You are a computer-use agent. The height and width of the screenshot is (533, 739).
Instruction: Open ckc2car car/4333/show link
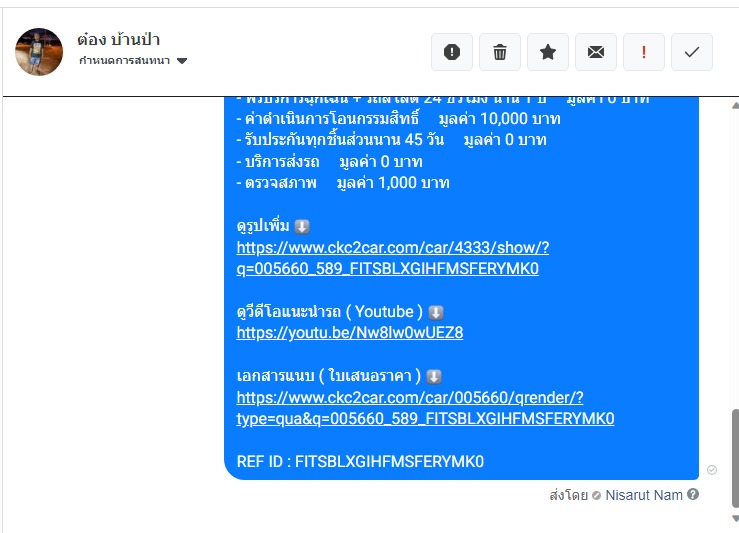click(393, 258)
